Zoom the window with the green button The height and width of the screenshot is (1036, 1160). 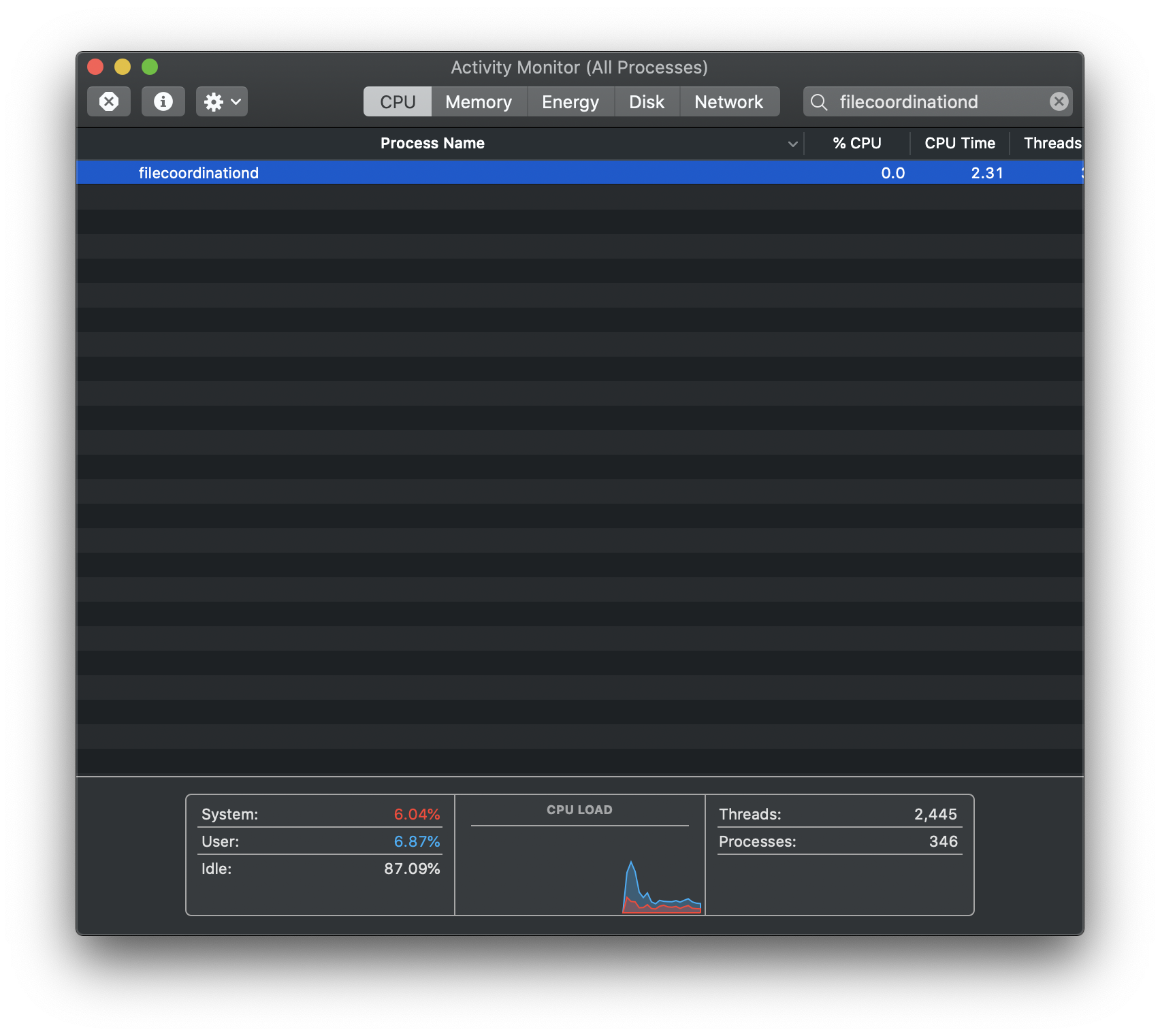tap(150, 67)
